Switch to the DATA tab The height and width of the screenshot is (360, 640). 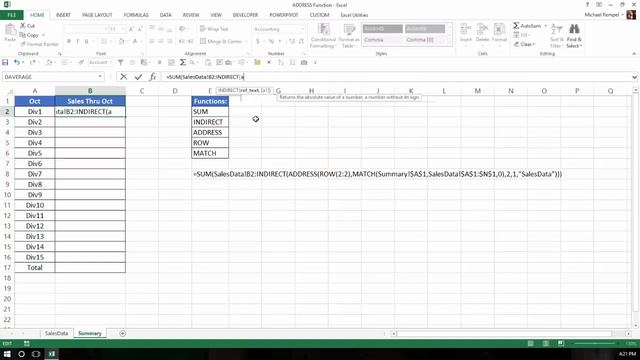(x=165, y=15)
